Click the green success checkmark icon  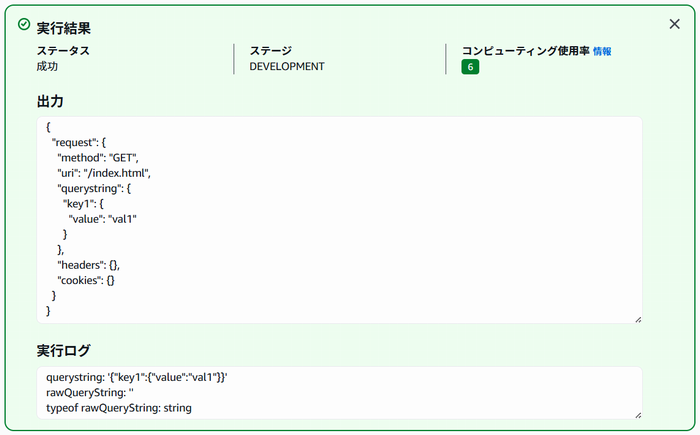pyautogui.click(x=24, y=24)
